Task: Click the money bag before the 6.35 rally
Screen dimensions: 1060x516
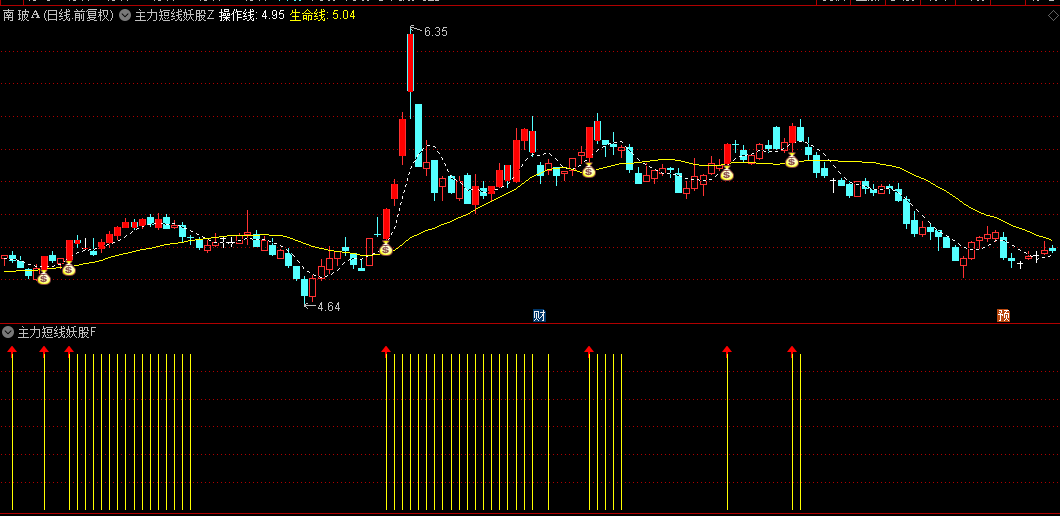Action: (386, 248)
